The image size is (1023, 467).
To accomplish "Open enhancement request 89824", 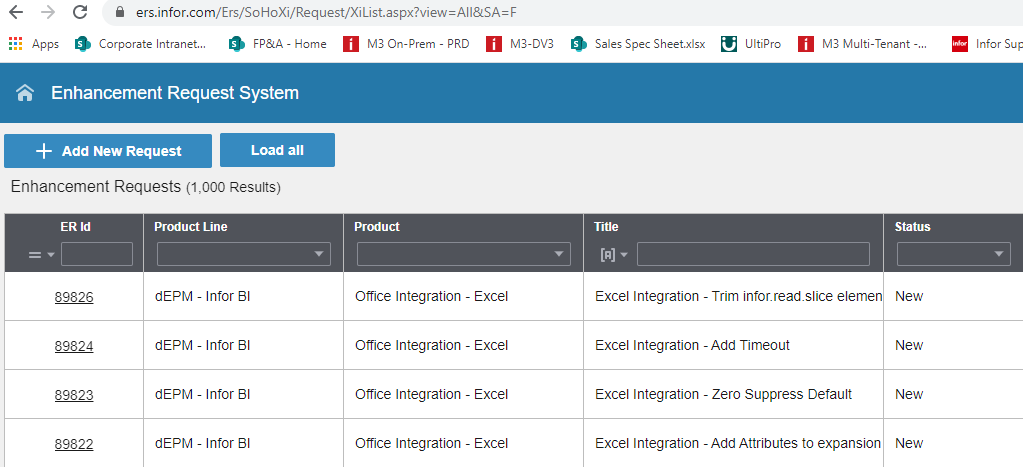I will pos(74,346).
